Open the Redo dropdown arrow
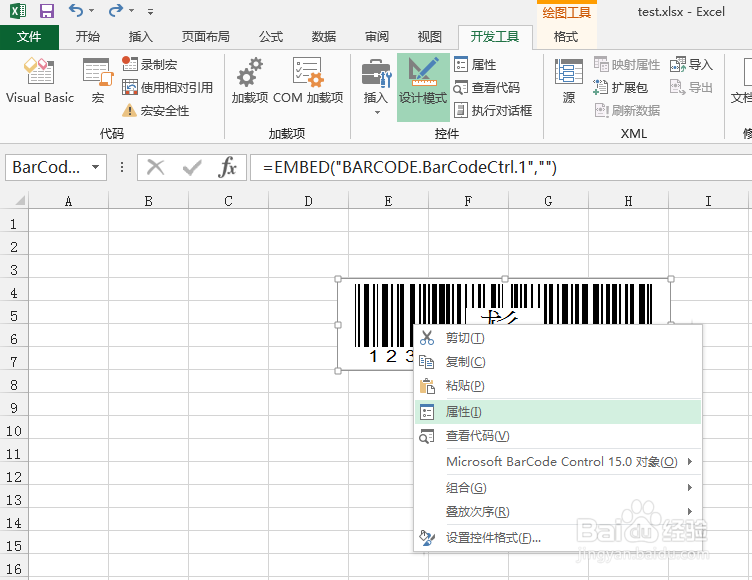 [x=131, y=11]
